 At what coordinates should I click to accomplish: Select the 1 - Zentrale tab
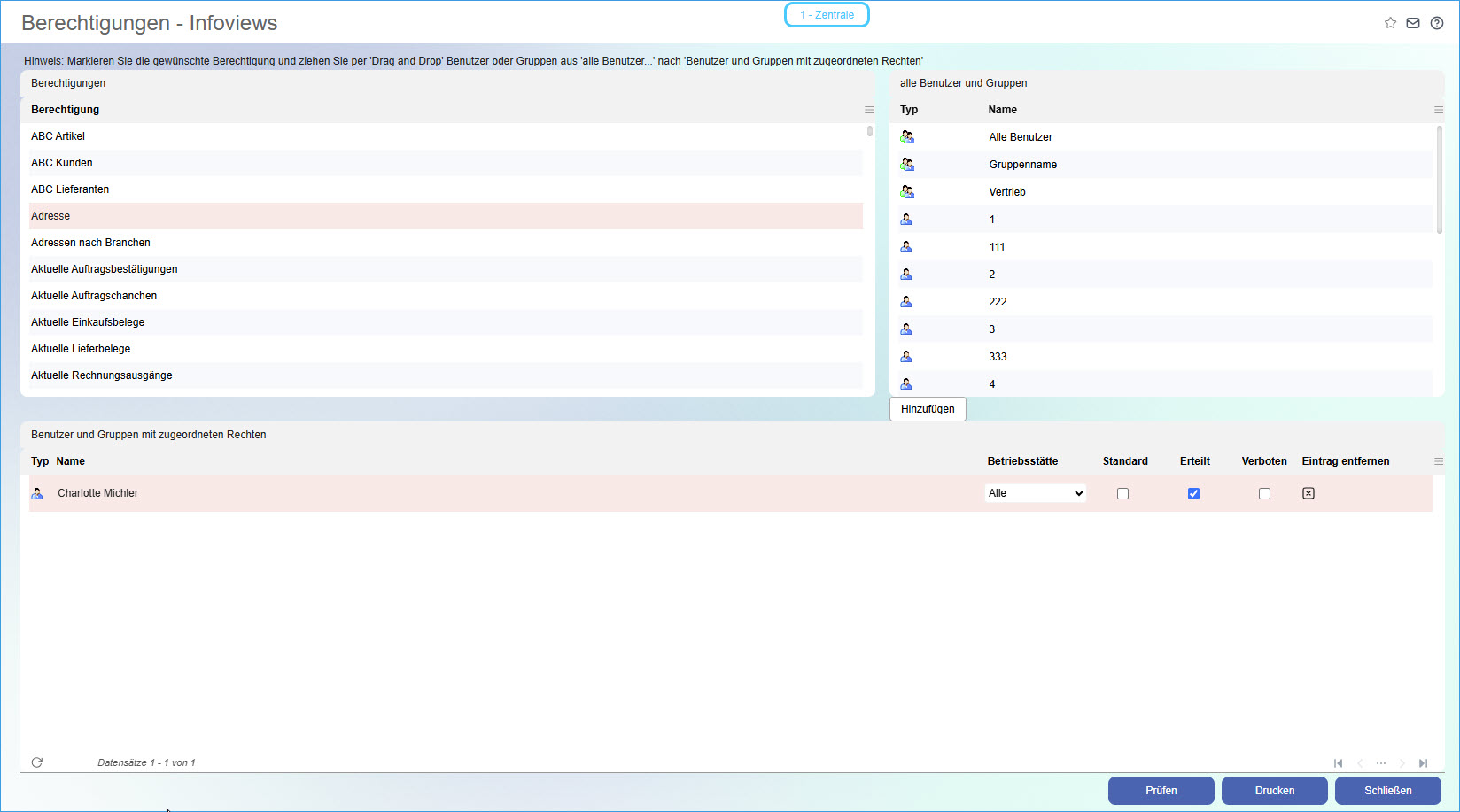[827, 14]
